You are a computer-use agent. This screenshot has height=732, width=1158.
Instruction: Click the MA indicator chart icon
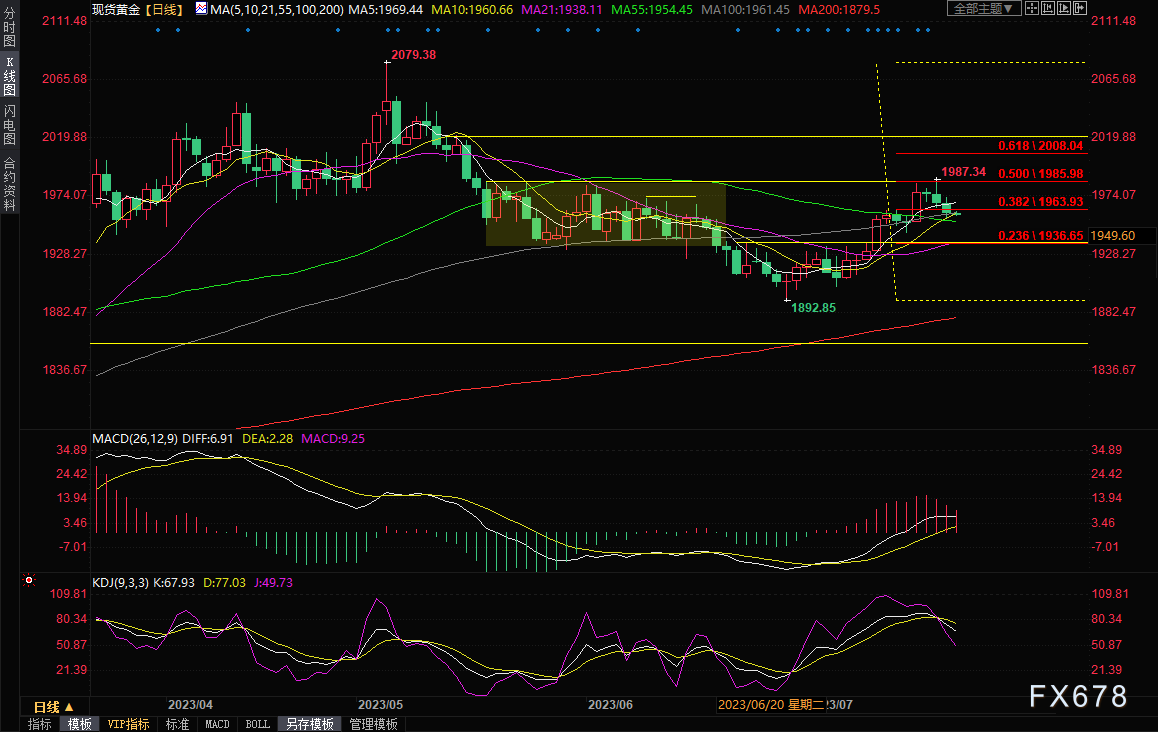tap(202, 9)
